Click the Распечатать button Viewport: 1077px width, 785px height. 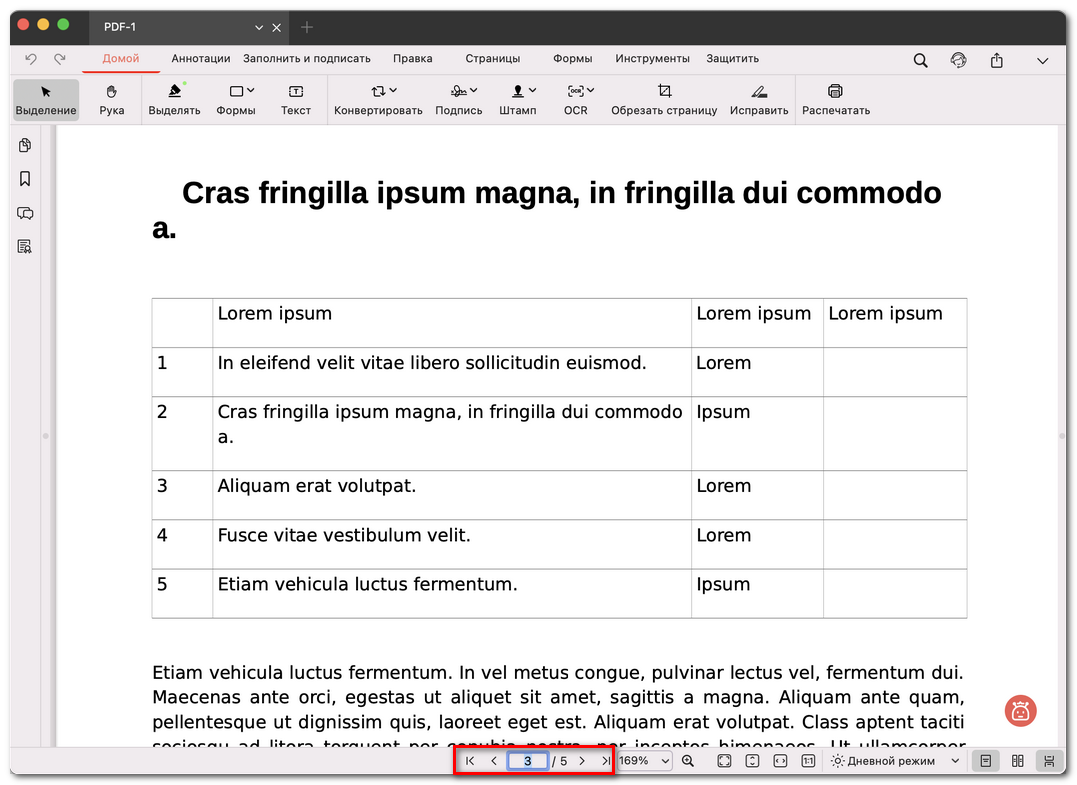tap(835, 99)
